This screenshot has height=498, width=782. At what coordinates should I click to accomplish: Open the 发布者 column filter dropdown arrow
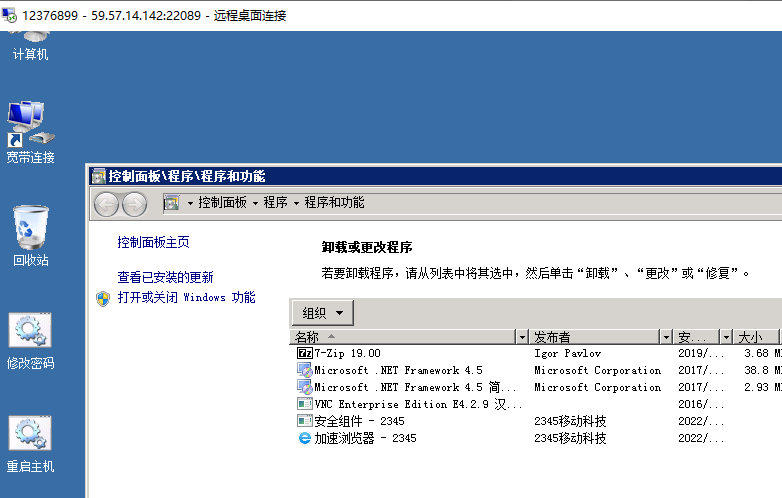coord(666,337)
